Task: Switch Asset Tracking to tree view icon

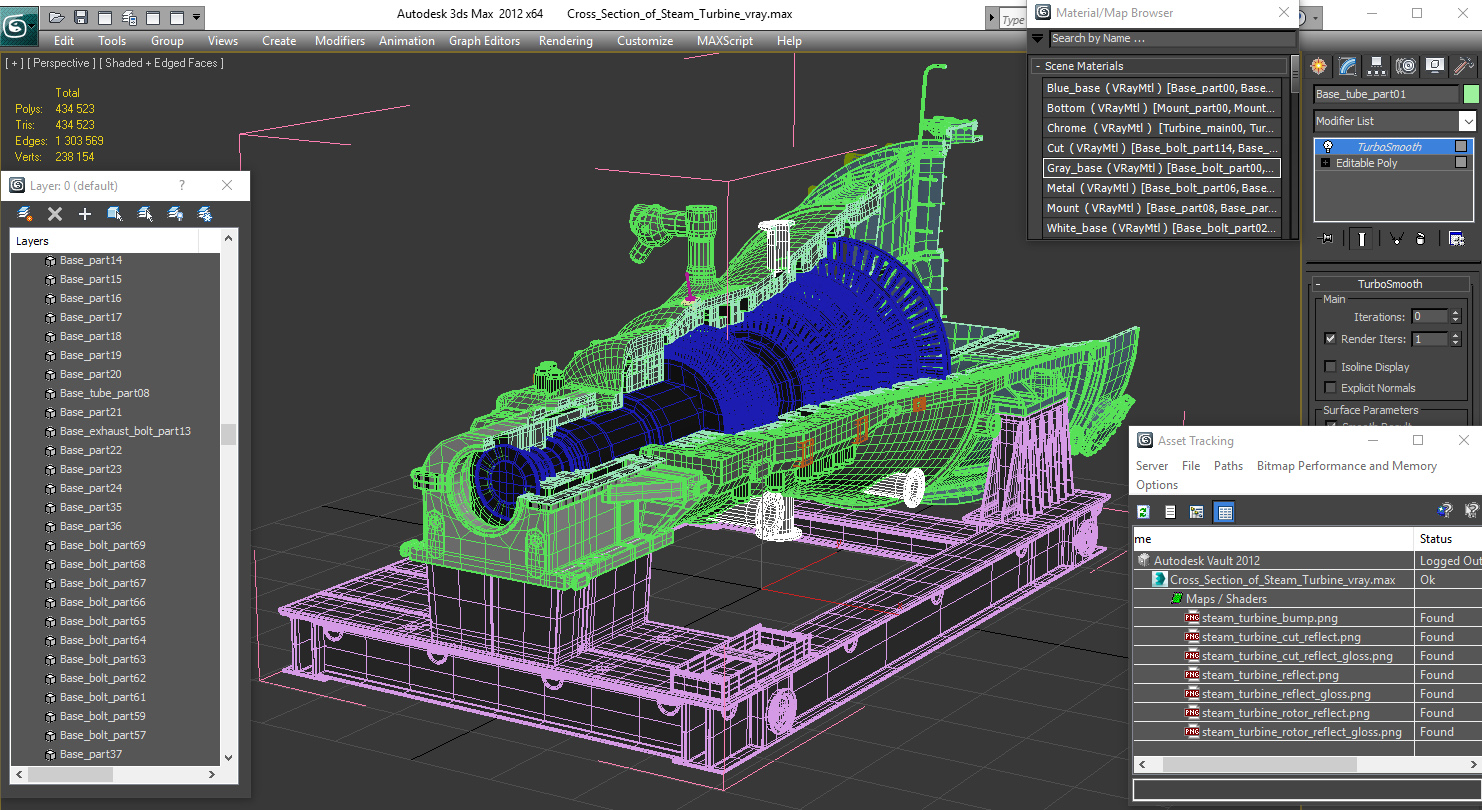Action: coord(1196,512)
